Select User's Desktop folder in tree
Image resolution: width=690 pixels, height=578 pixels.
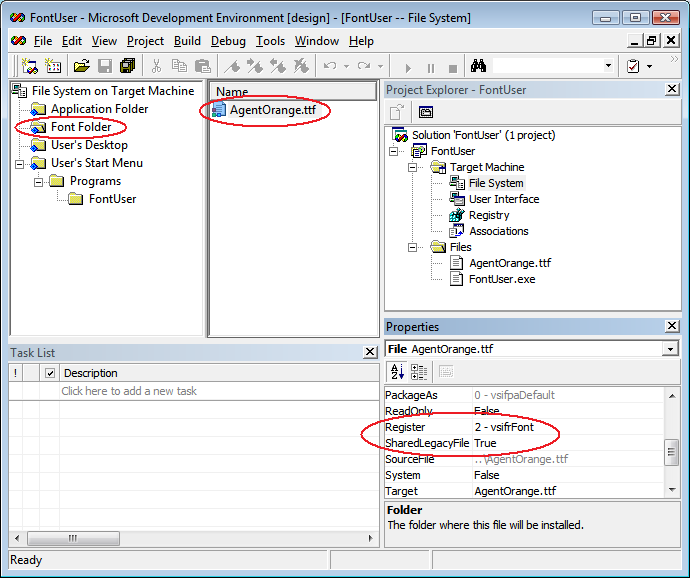[x=89, y=145]
